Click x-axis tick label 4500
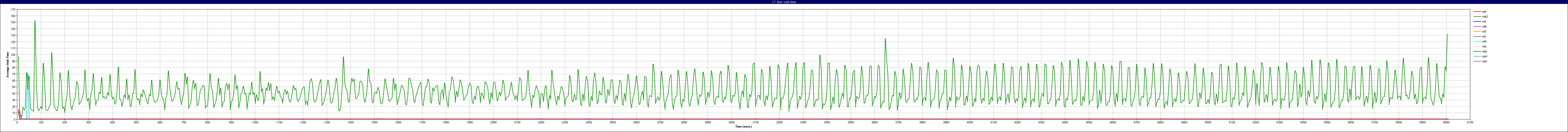 (1089, 122)
